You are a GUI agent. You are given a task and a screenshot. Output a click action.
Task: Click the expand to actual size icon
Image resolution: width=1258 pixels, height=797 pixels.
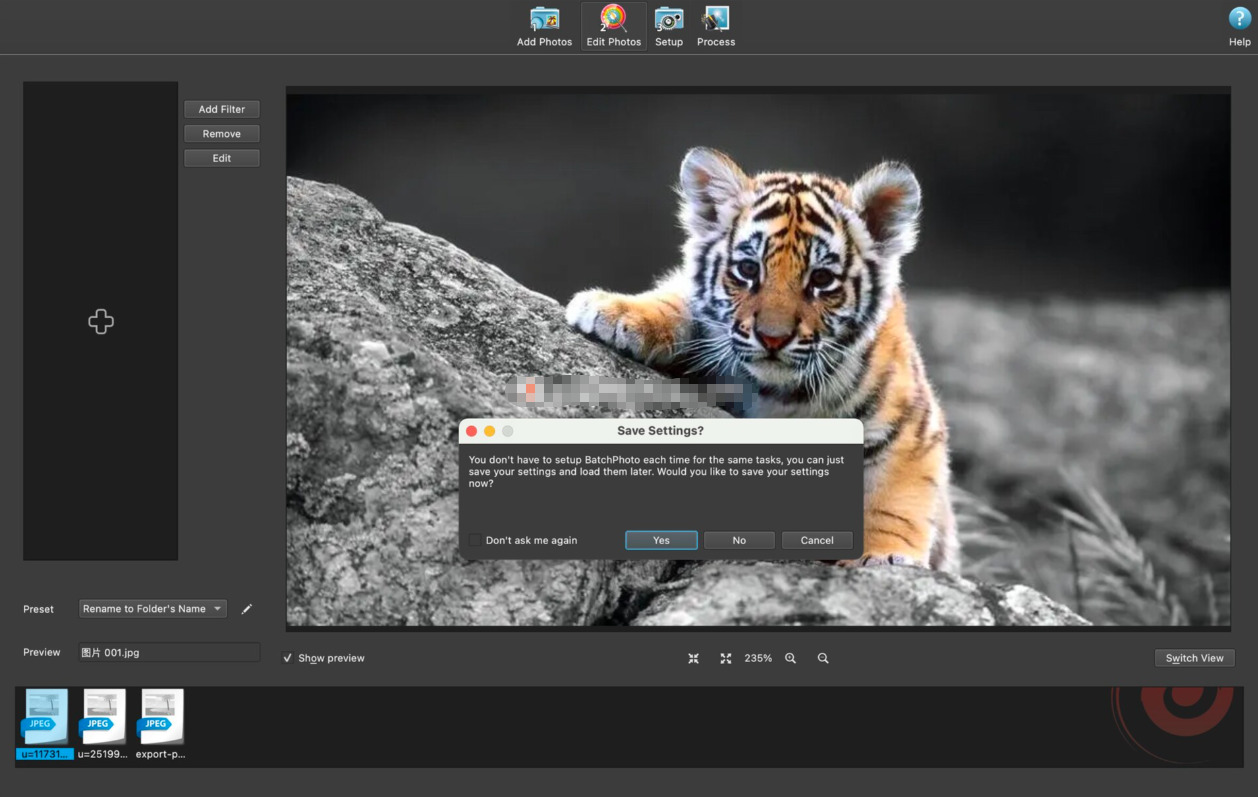[726, 658]
